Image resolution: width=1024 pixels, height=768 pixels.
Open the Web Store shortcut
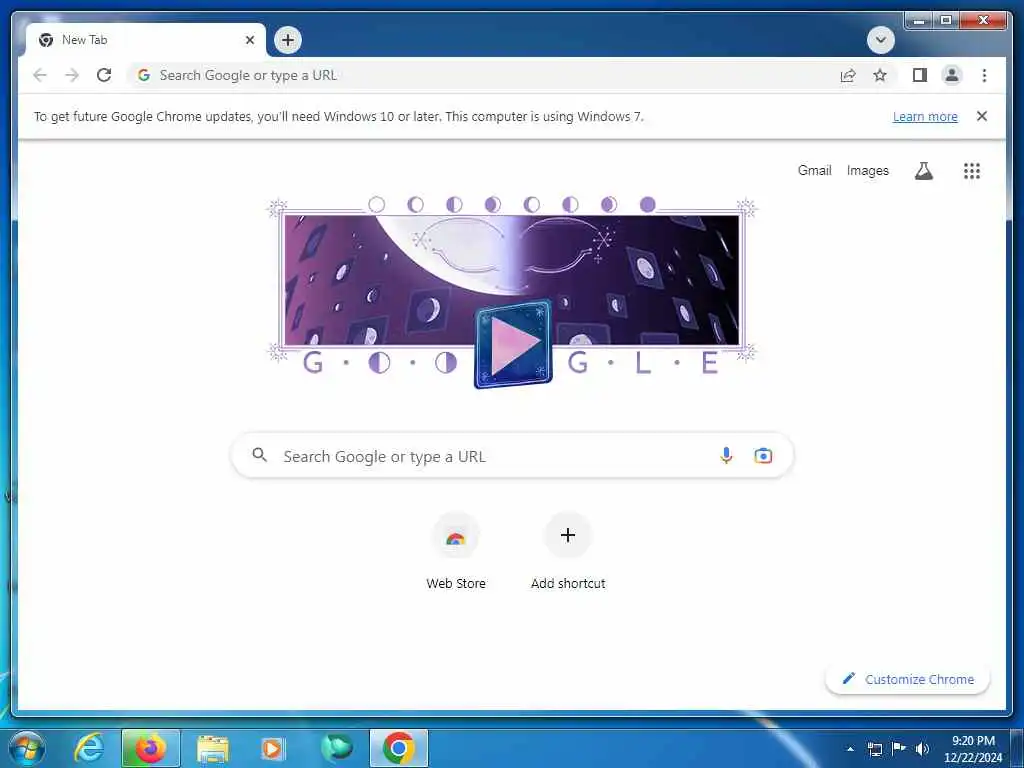(x=456, y=552)
